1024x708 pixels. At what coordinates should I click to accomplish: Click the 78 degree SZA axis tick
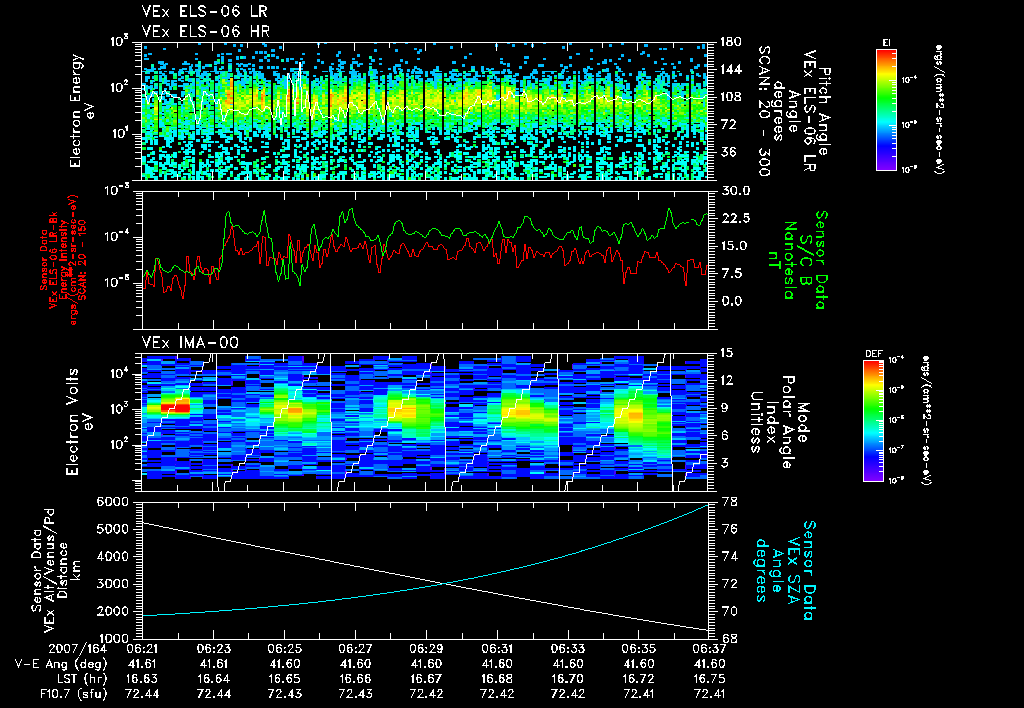coord(729,502)
